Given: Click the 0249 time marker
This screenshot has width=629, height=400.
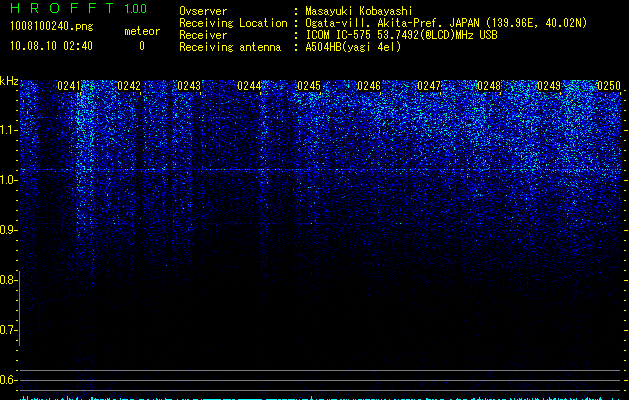Looking at the screenshot, I should click(x=549, y=86).
